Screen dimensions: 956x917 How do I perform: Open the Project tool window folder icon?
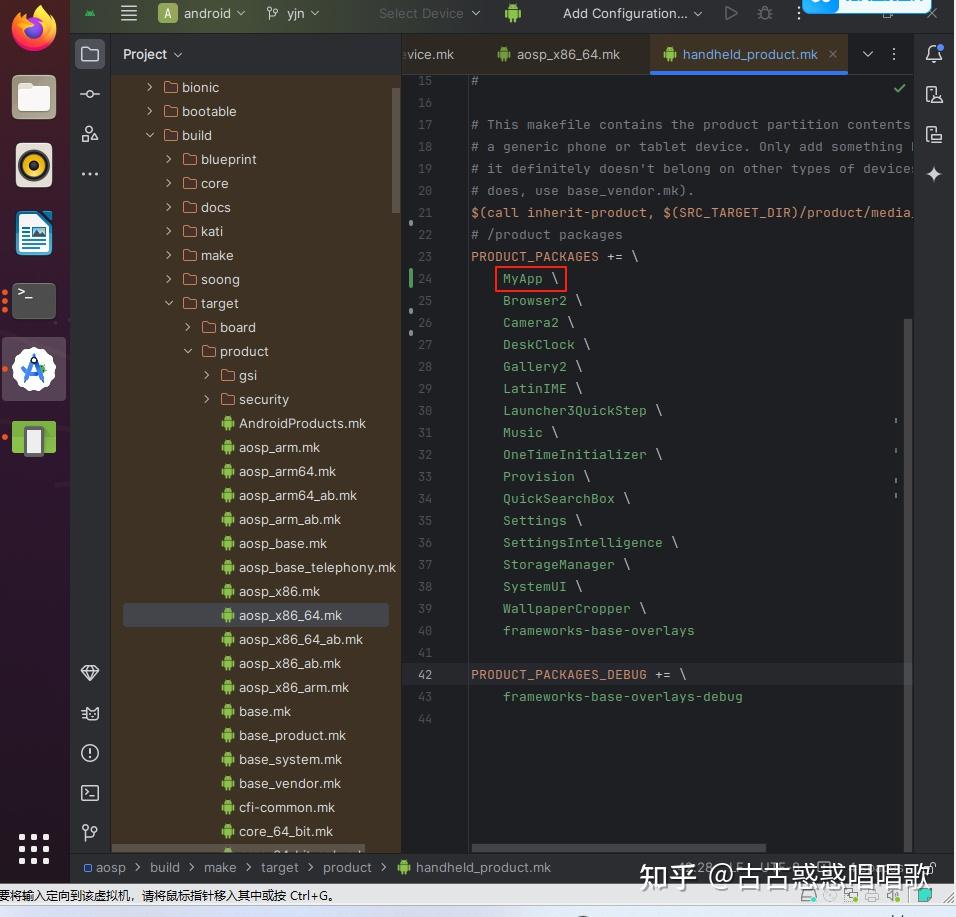click(90, 54)
